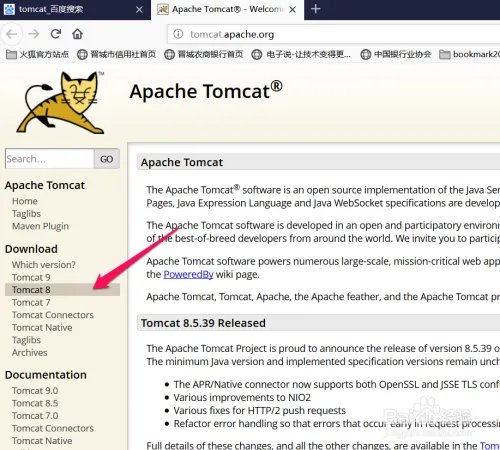Open Tomcat 9.0 documentation
500x450 pixels.
pos(35,391)
